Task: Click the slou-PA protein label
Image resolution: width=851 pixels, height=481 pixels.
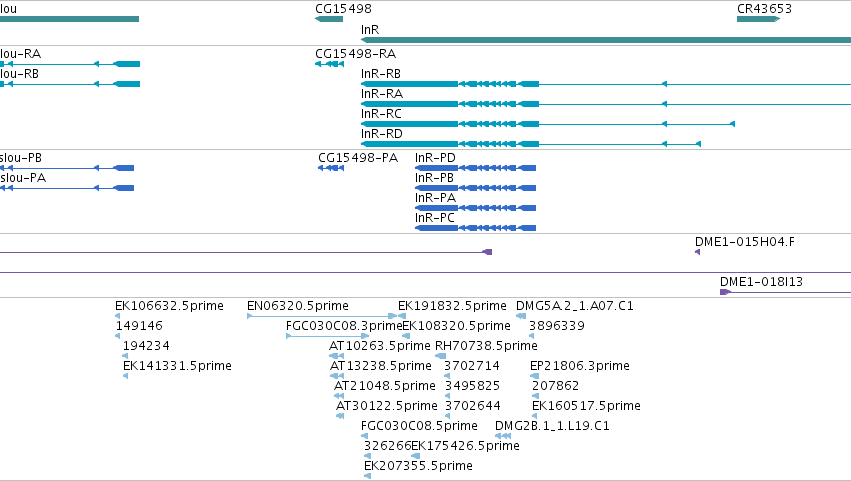Action: click(23, 178)
